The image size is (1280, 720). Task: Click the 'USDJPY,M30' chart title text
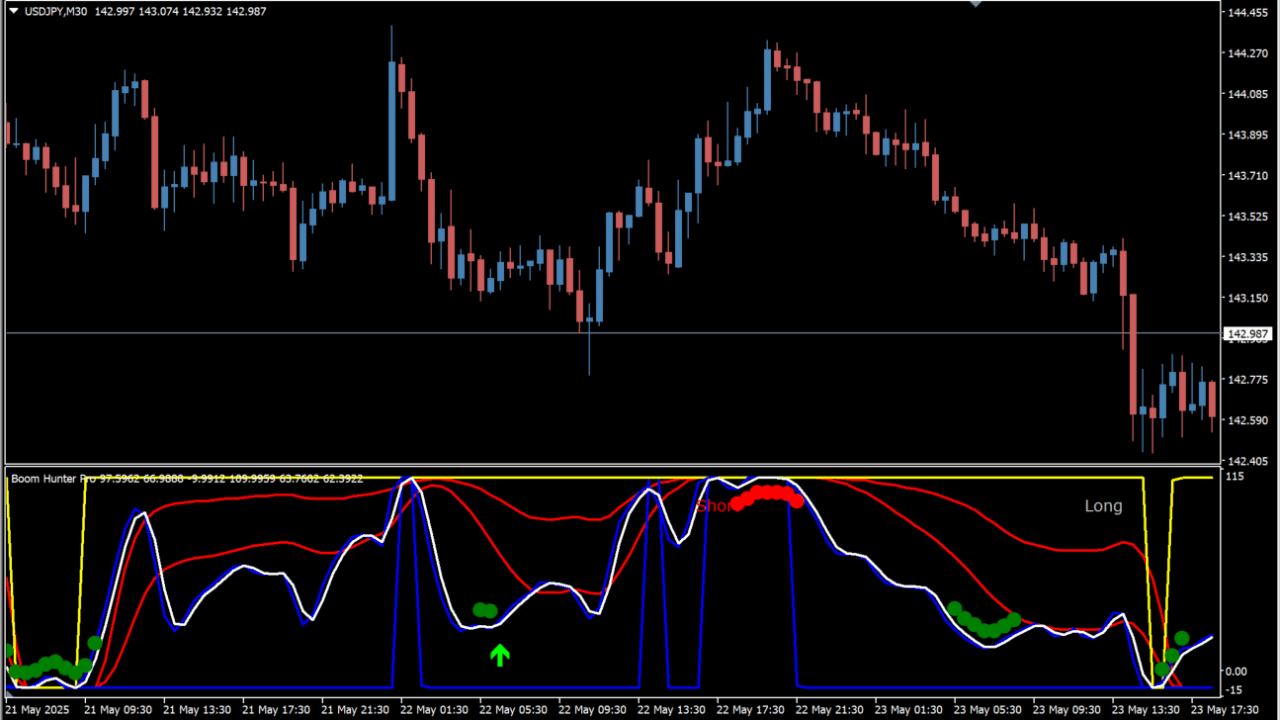tap(55, 11)
